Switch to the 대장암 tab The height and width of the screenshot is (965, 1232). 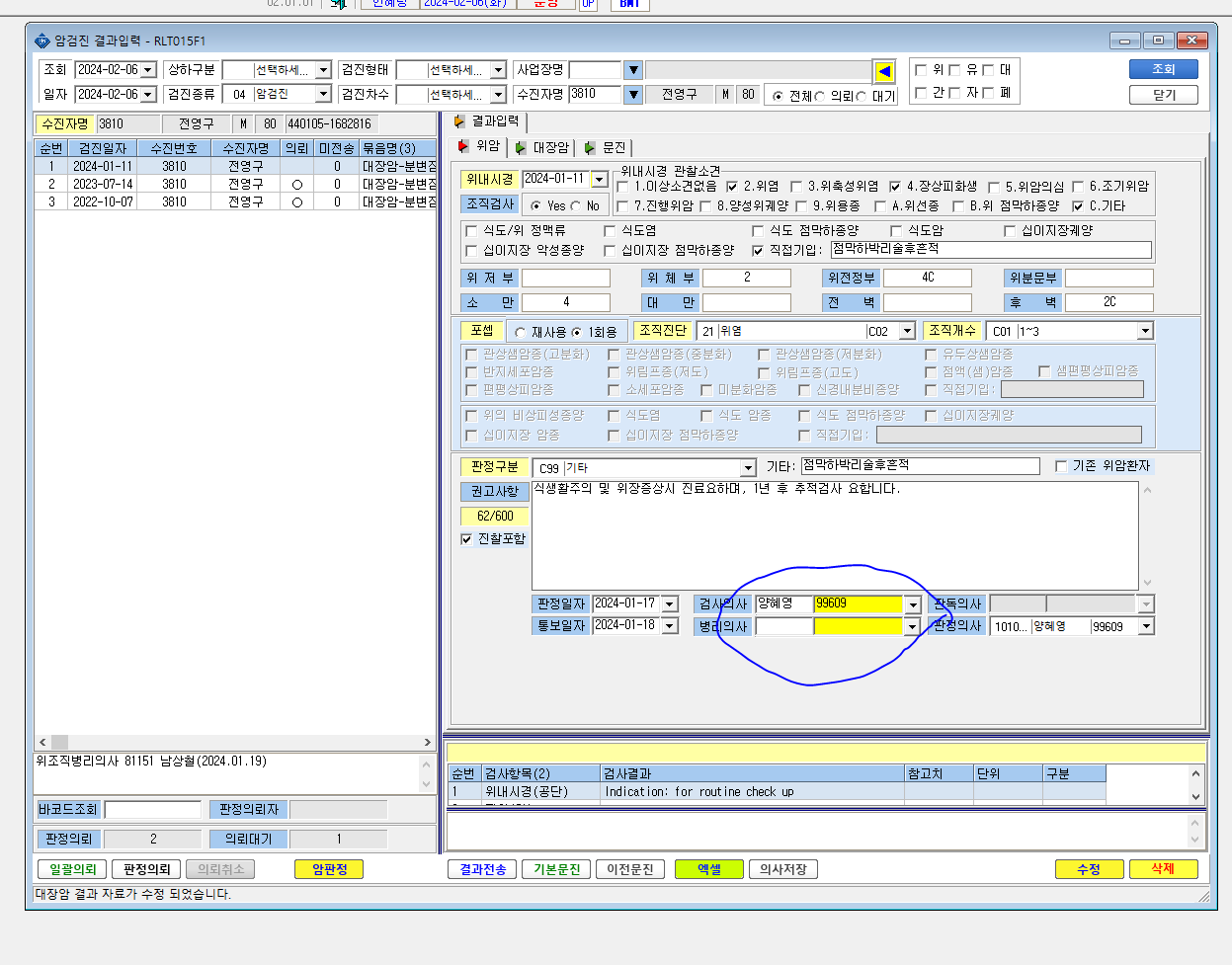(x=541, y=147)
